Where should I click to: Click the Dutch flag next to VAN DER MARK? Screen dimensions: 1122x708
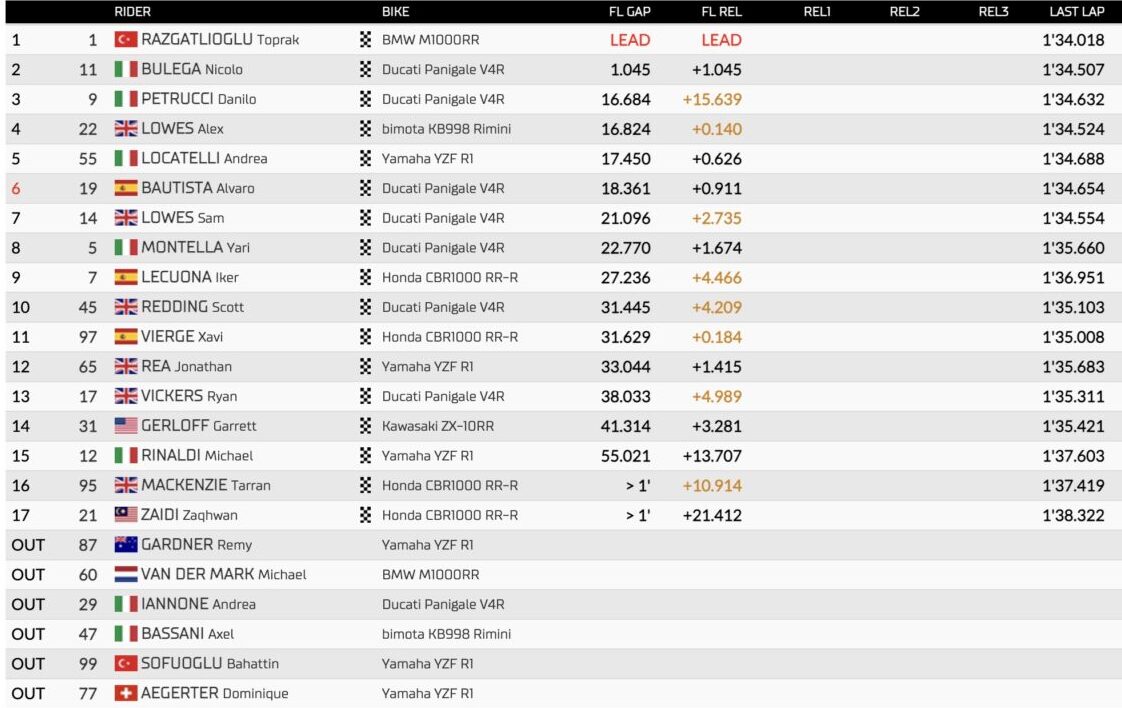125,574
